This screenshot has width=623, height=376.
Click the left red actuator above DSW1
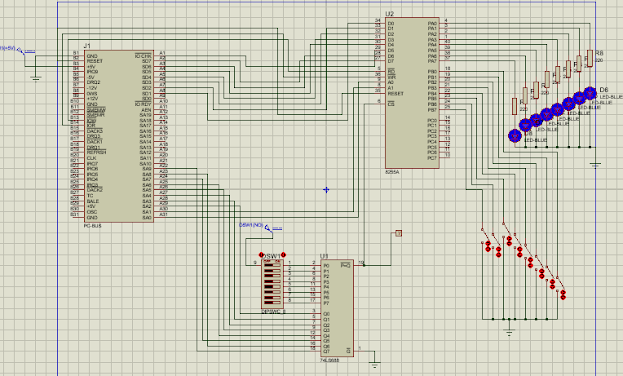pyautogui.click(x=261, y=255)
